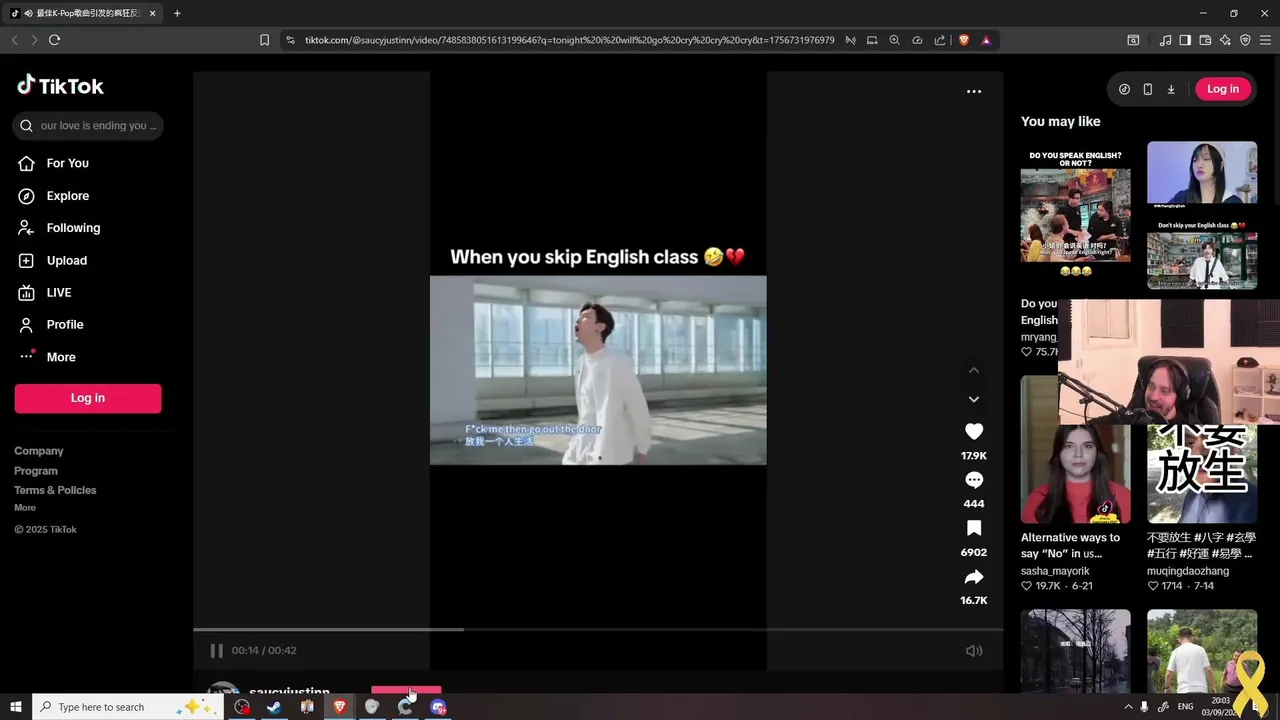Click download desktop app icon
This screenshot has width=1280, height=720.
tap(1171, 89)
